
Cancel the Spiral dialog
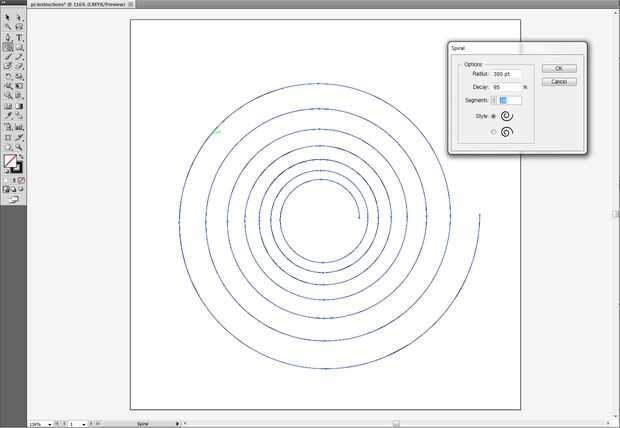point(559,81)
